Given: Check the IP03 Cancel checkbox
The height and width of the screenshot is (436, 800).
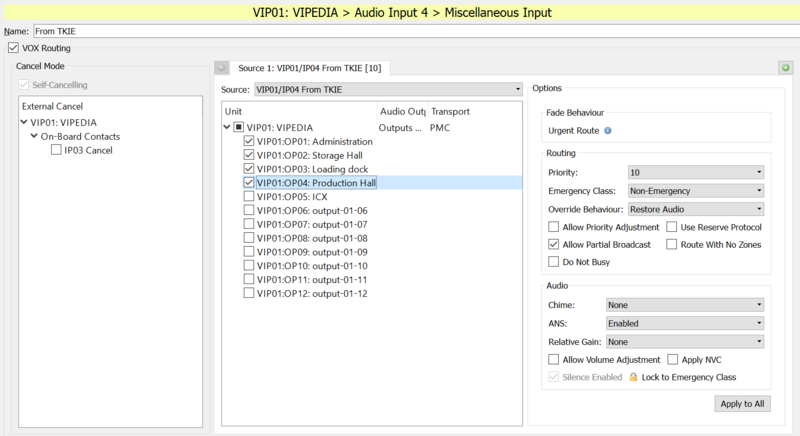Looking at the screenshot, I should [57, 150].
